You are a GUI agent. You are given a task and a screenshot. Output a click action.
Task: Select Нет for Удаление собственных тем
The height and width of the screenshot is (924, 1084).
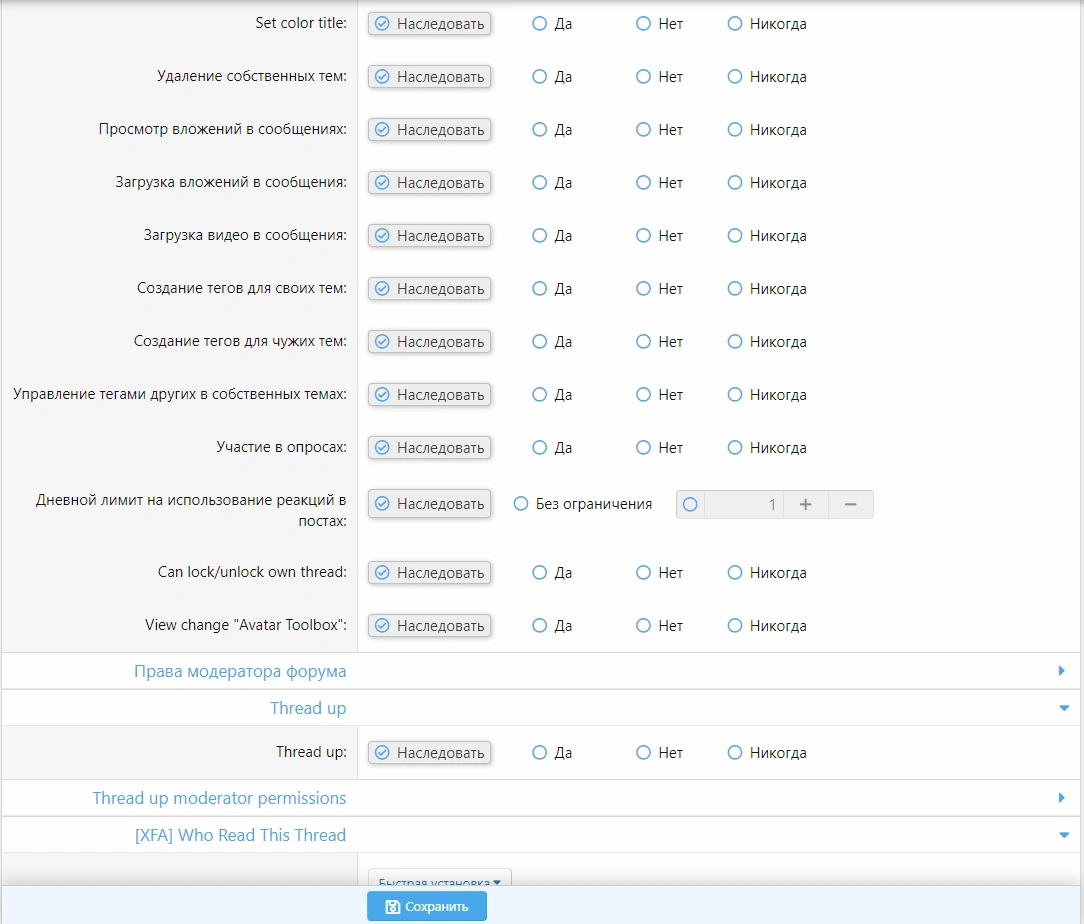coord(644,76)
